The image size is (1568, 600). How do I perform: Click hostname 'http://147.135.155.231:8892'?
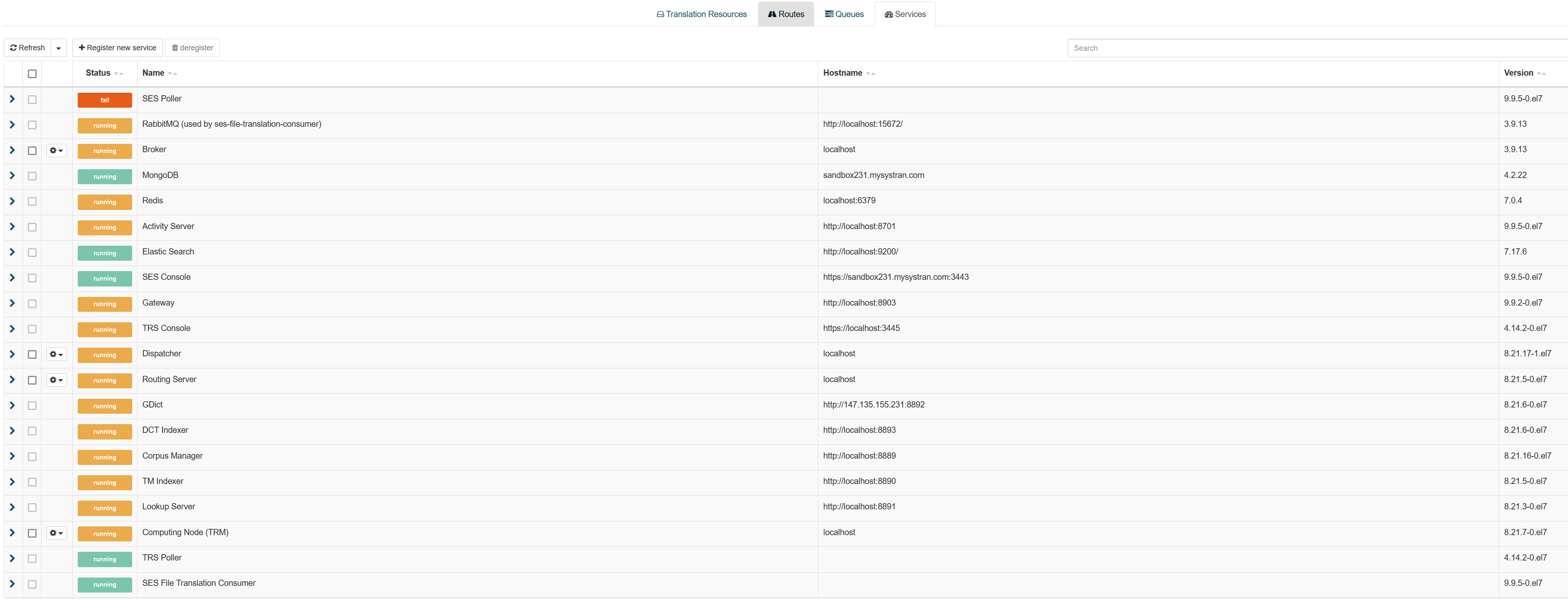coord(874,405)
